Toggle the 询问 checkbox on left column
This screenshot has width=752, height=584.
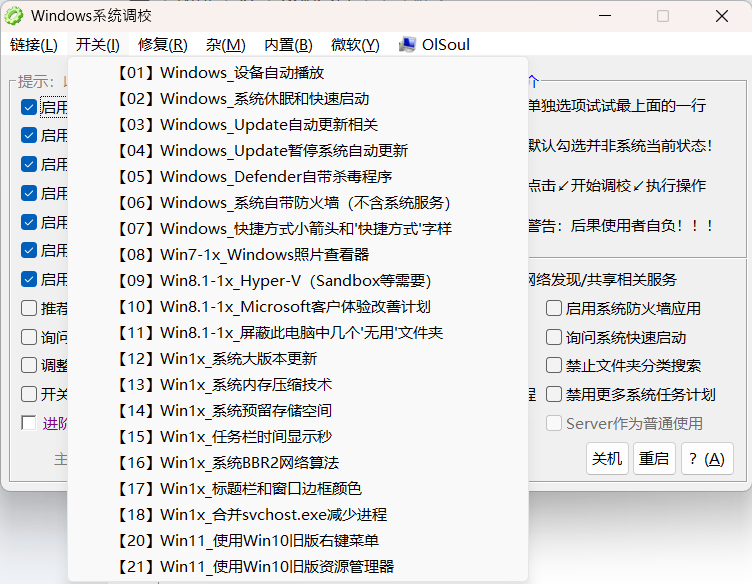29,337
